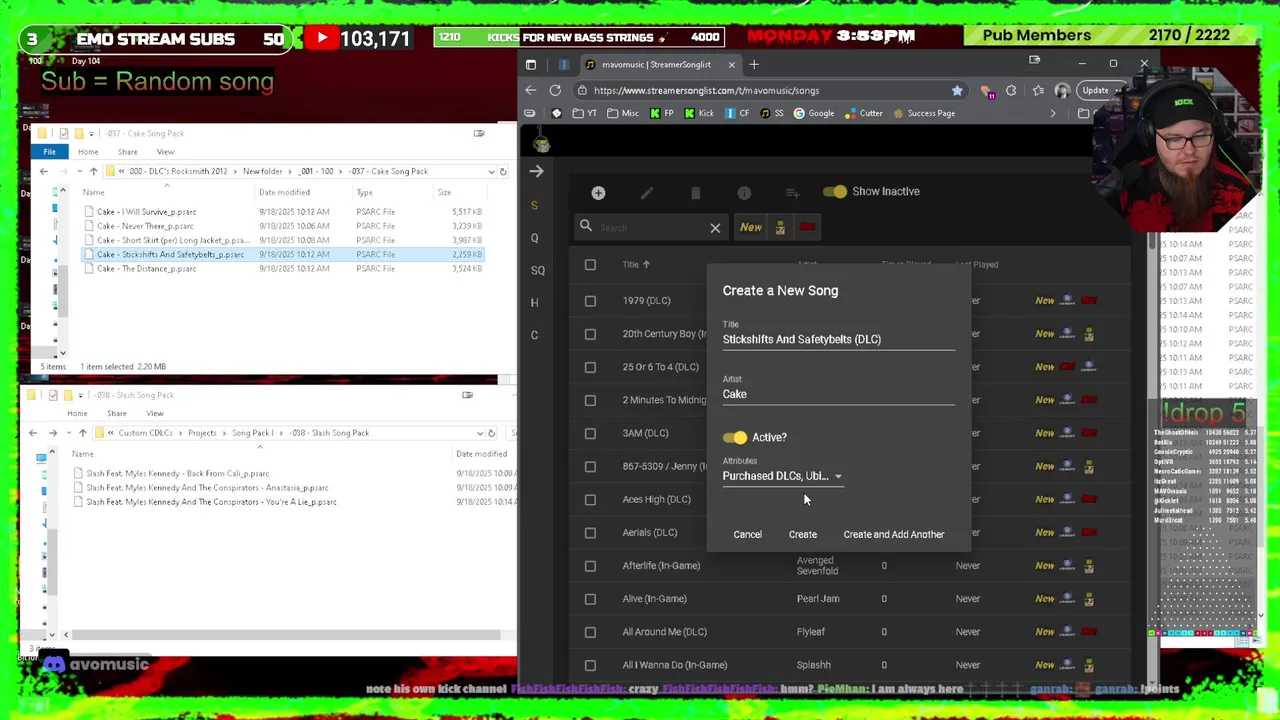Click the Create button in the dialog

[x=802, y=534]
